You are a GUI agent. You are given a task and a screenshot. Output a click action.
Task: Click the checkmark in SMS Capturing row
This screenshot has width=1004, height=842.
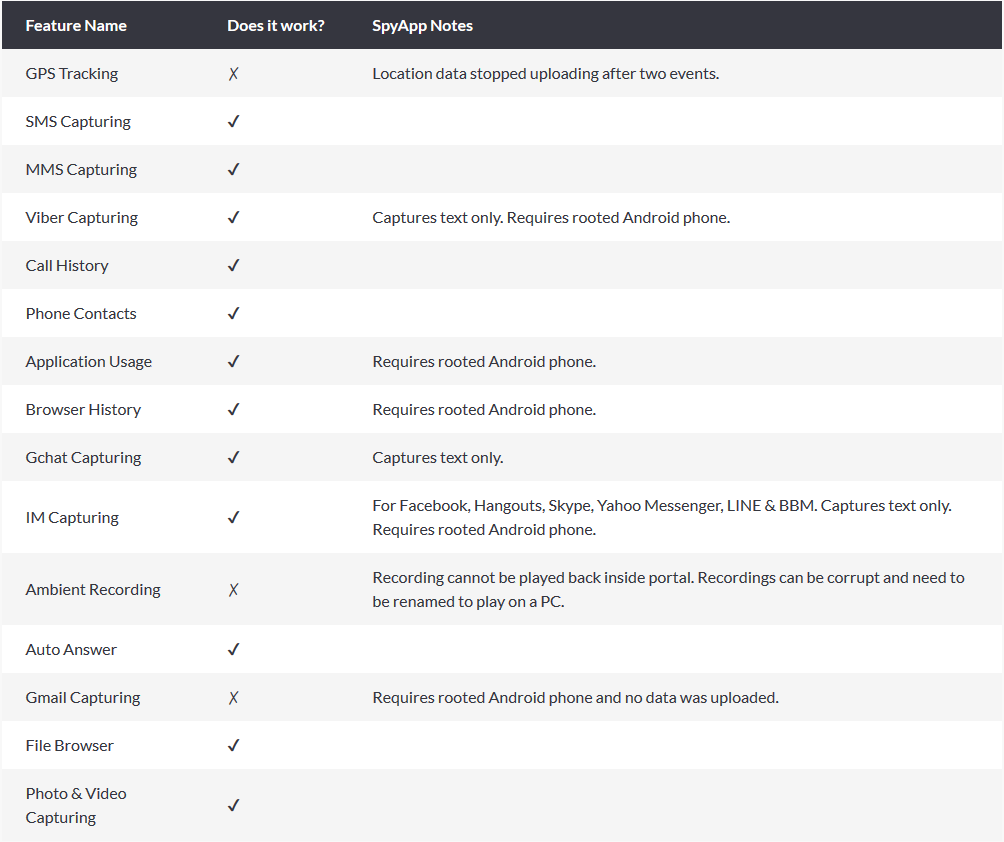click(x=233, y=122)
